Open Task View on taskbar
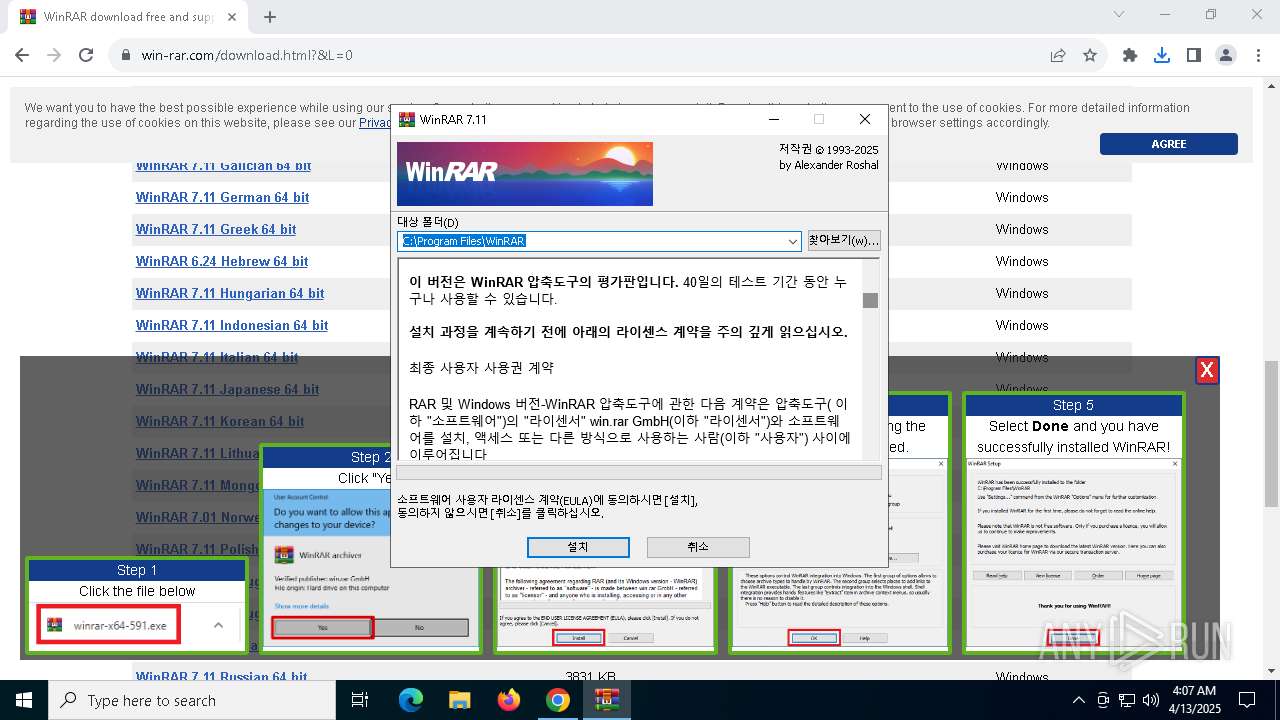The width and height of the screenshot is (1280, 720). pyautogui.click(x=360, y=700)
